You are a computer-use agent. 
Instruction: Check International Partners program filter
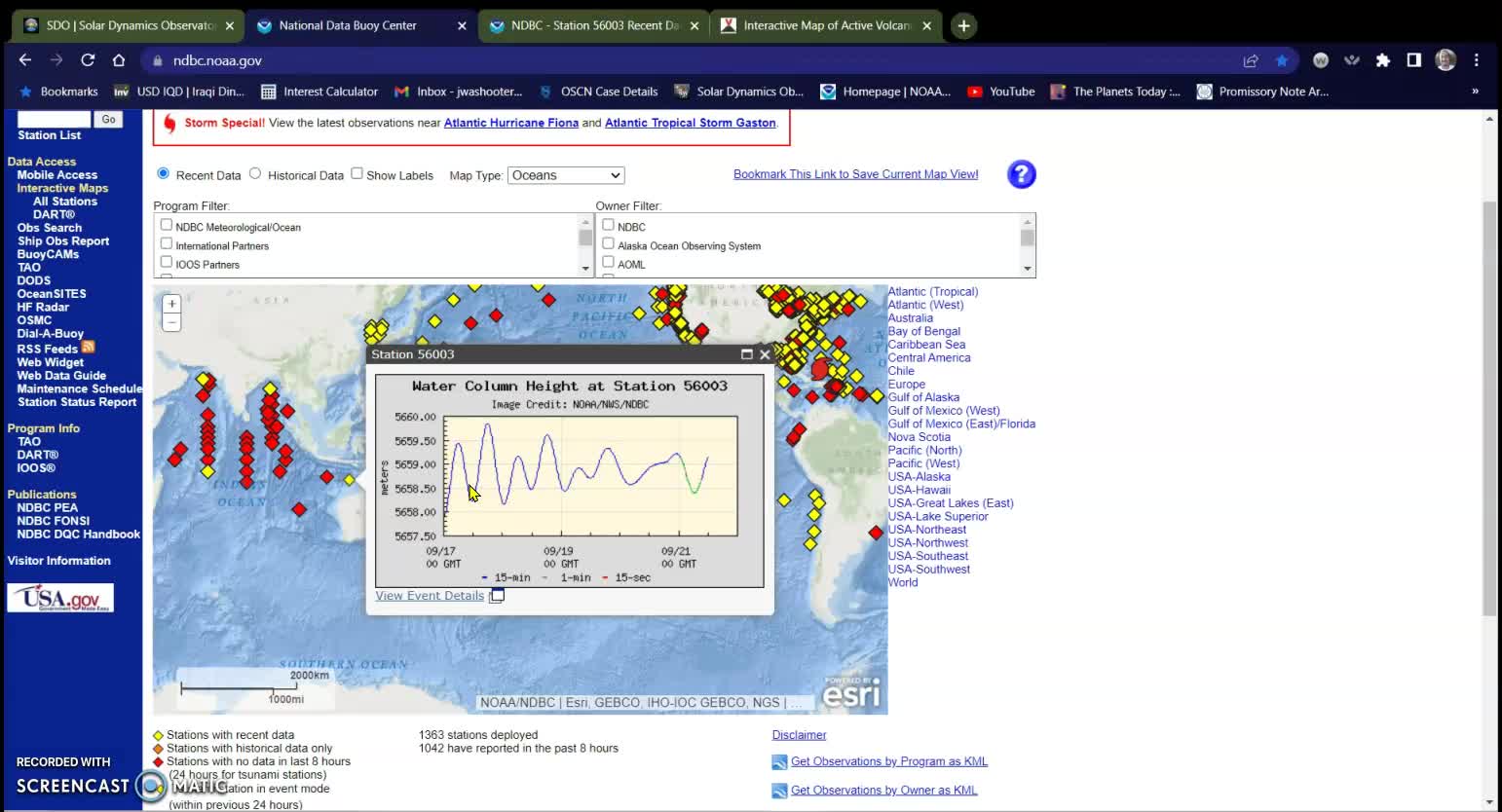166,243
